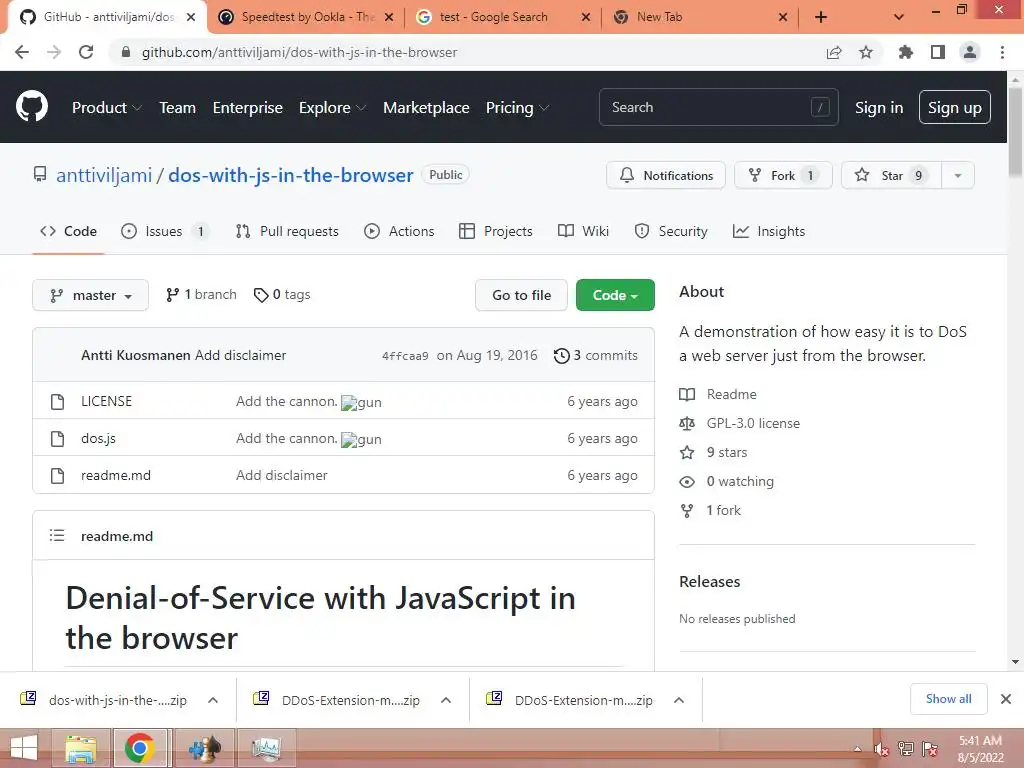Open the share page icon in address bar
The image size is (1024, 768).
click(834, 52)
